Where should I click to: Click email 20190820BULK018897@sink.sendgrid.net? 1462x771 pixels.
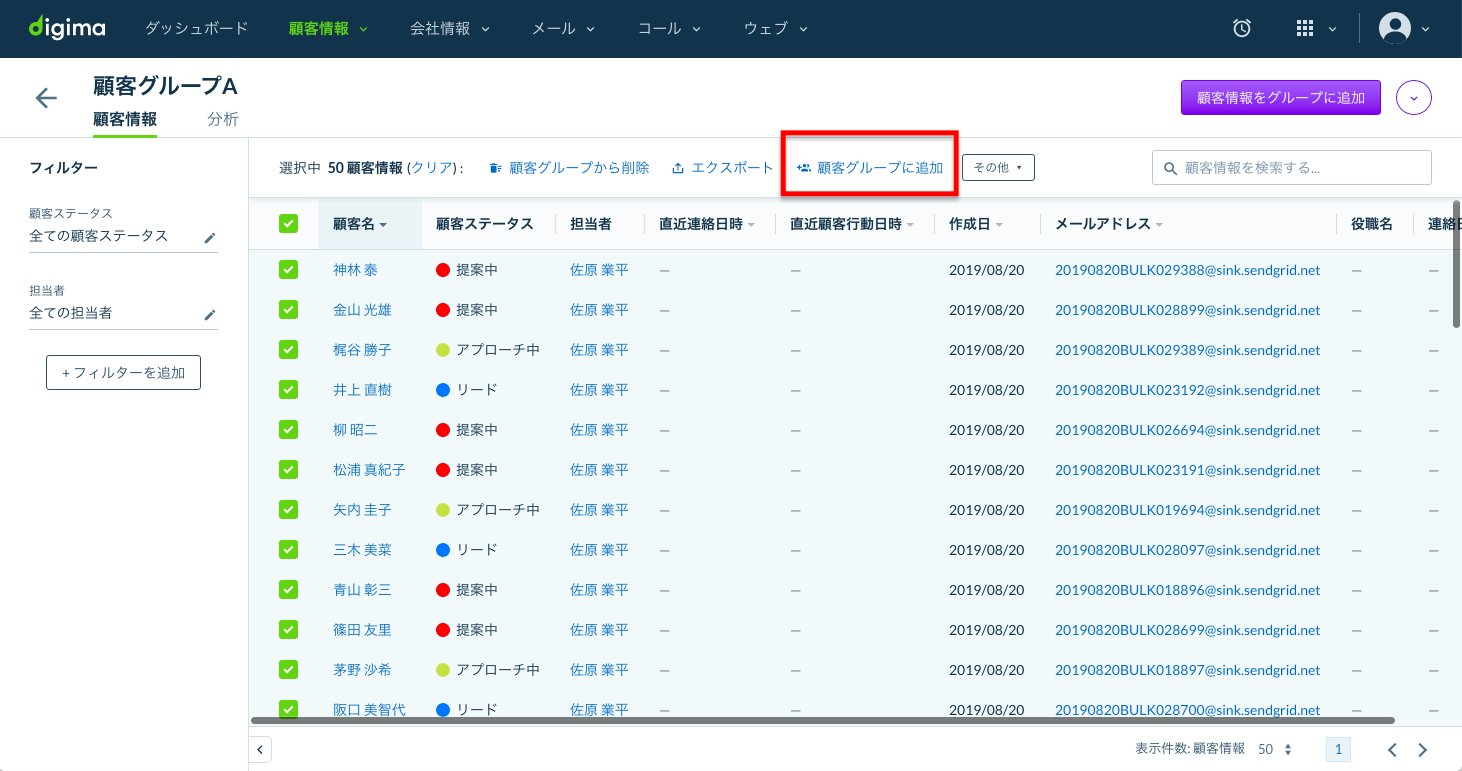1188,670
